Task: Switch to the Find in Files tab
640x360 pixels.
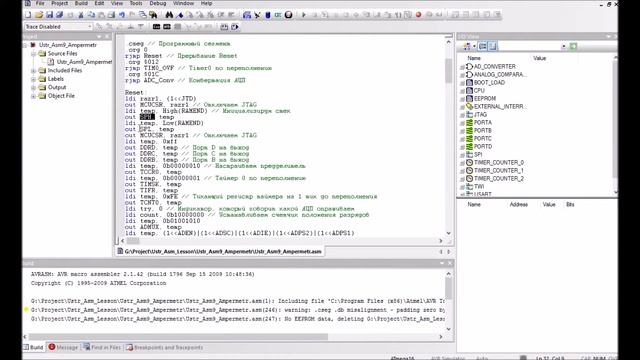Action: tap(102, 347)
